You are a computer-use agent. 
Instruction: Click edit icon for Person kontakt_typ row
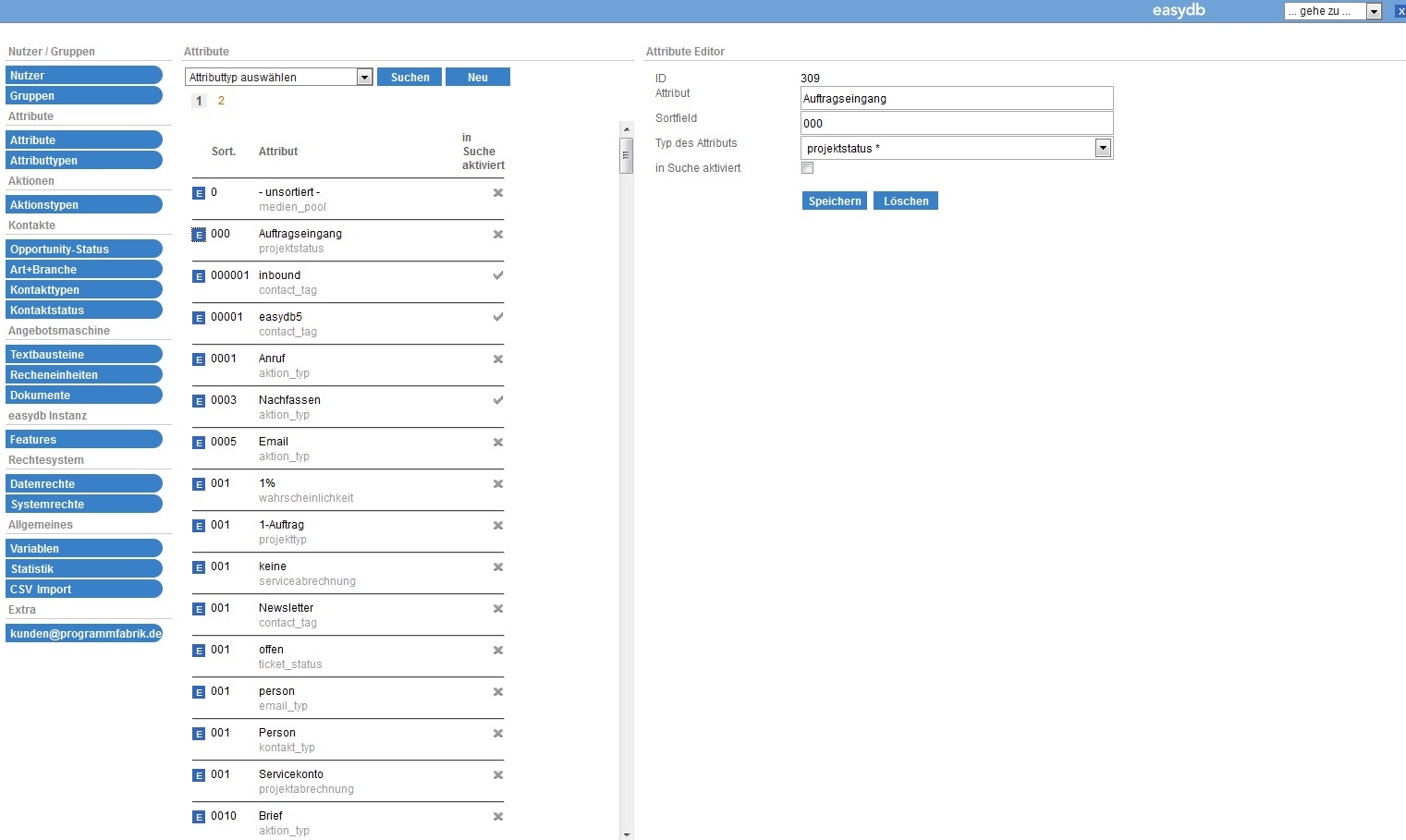(x=199, y=734)
